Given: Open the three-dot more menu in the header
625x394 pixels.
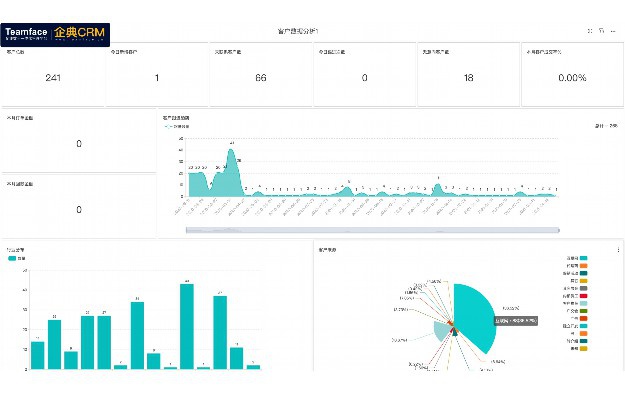Looking at the screenshot, I should [x=613, y=31].
